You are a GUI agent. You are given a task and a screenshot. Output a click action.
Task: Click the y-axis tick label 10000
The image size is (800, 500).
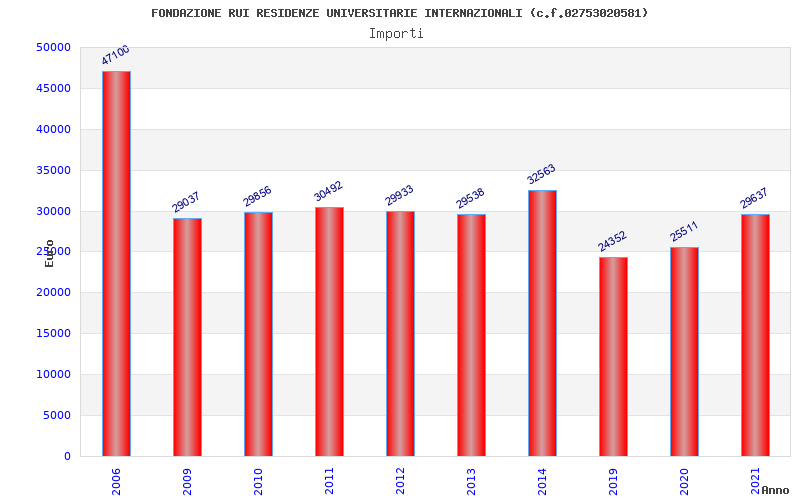(54, 374)
